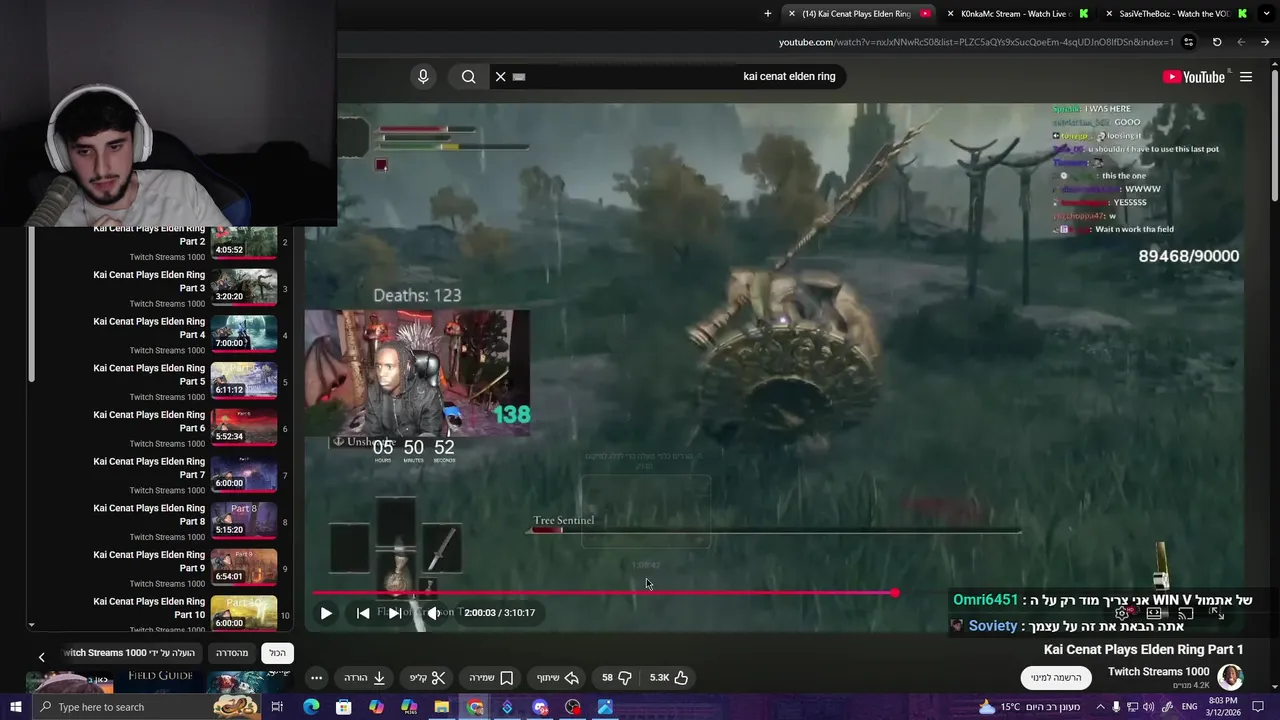Expand hidden system tray icons

[x=1100, y=707]
